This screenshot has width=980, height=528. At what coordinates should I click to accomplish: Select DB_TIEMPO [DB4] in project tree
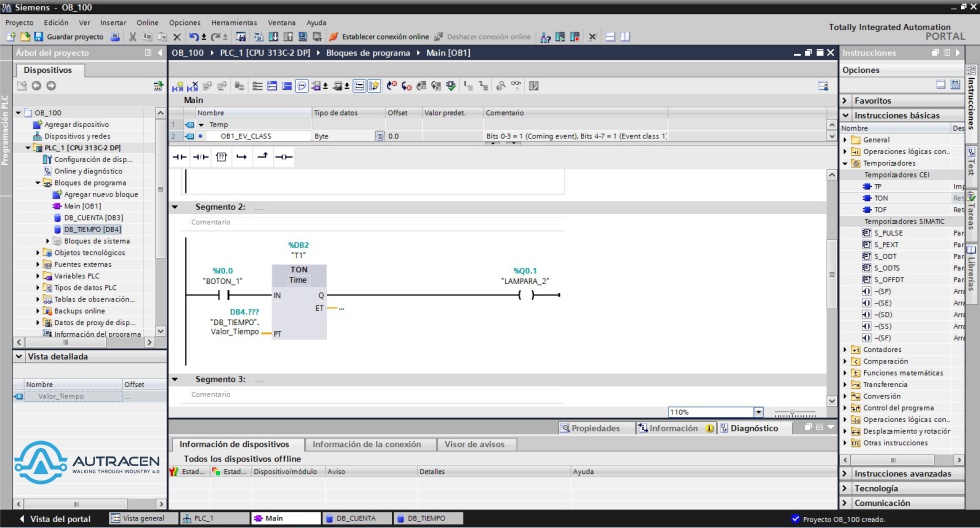(x=92, y=229)
